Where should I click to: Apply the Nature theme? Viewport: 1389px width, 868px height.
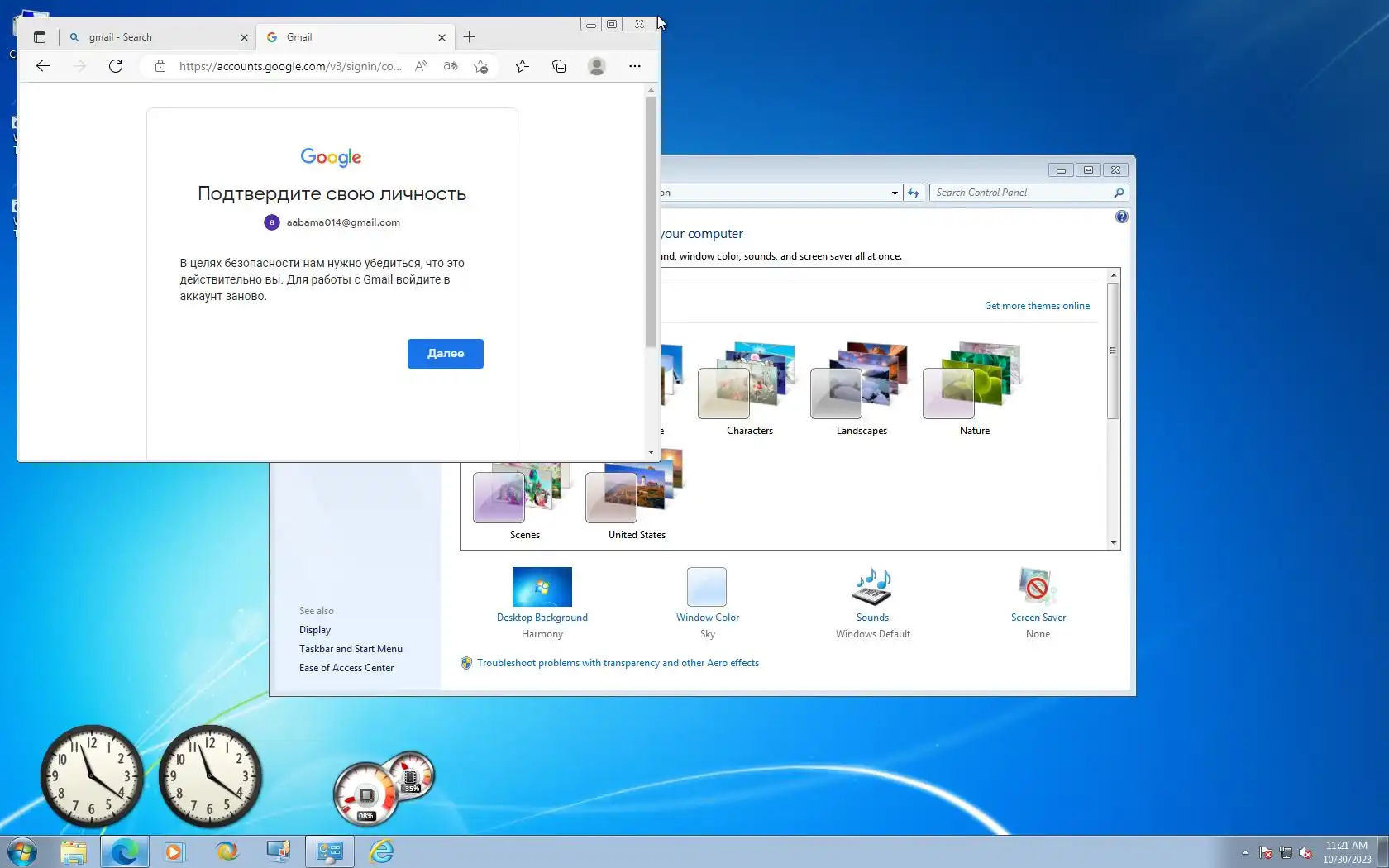point(974,389)
